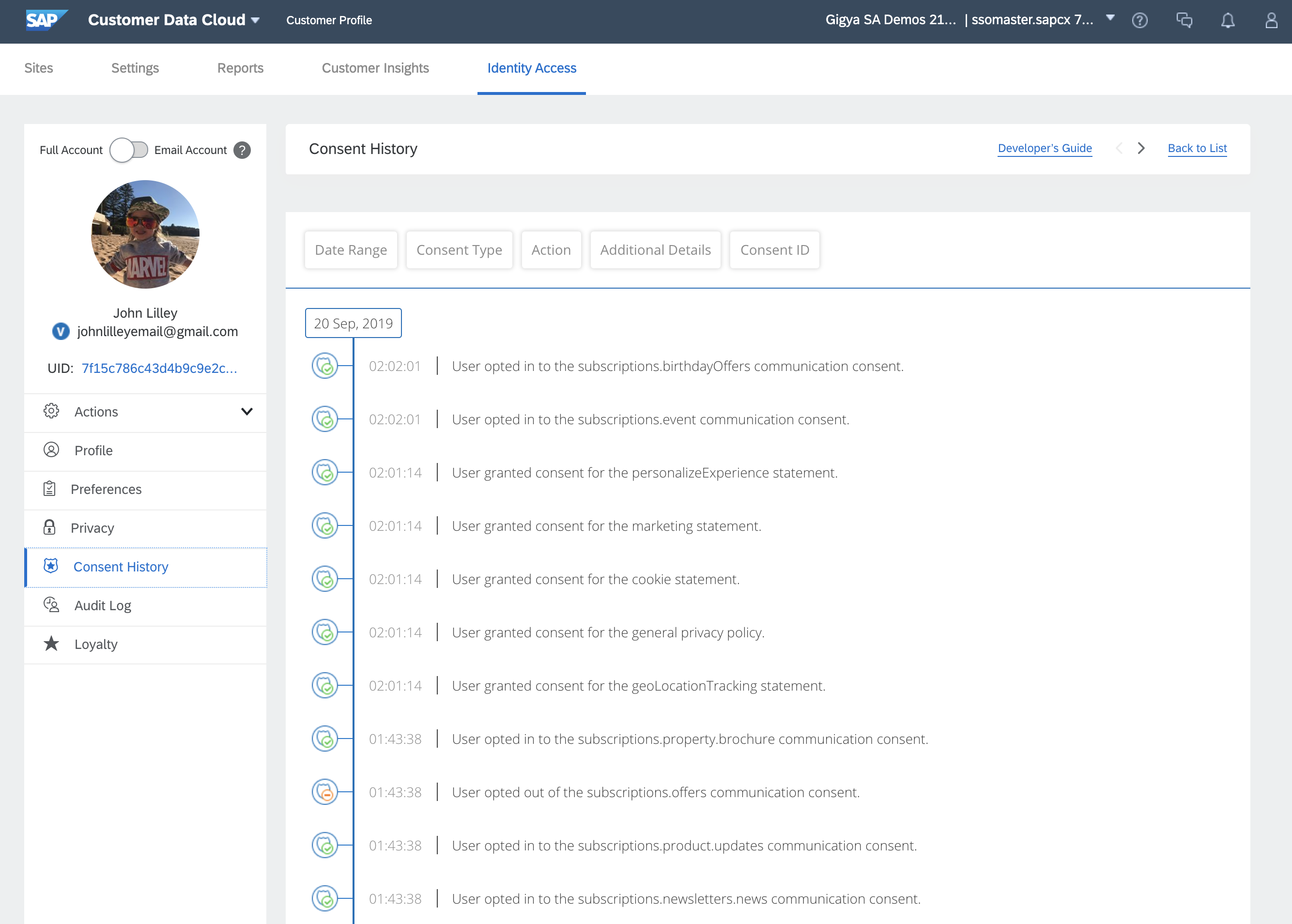The width and height of the screenshot is (1292, 924).
Task: Open the notifications bell
Action: click(x=1228, y=20)
